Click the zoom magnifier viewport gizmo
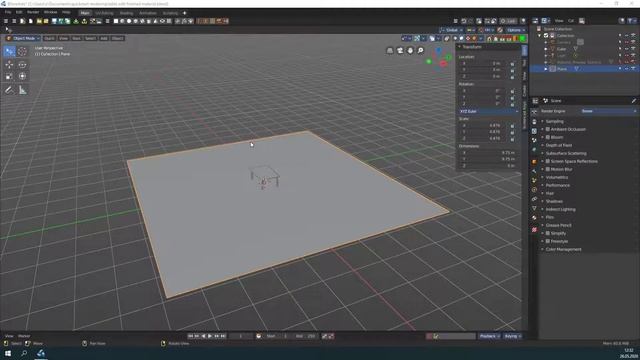 click(x=420, y=50)
